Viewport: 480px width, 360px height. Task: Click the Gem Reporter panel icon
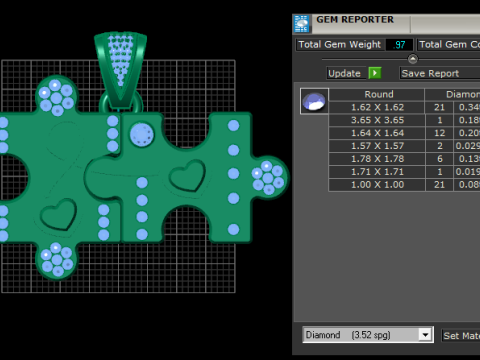pyautogui.click(x=302, y=24)
